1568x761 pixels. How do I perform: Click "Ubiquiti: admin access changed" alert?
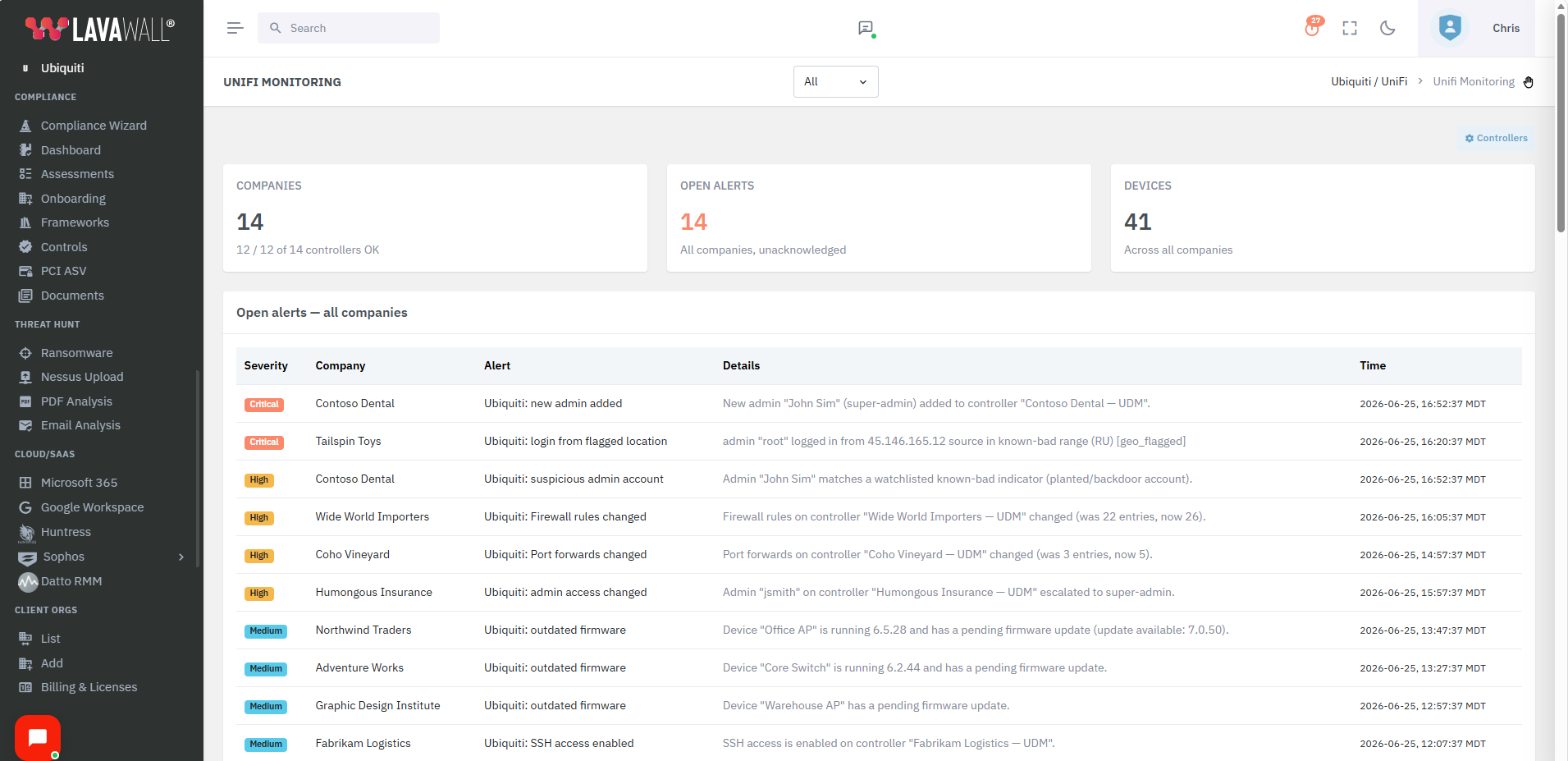click(565, 593)
